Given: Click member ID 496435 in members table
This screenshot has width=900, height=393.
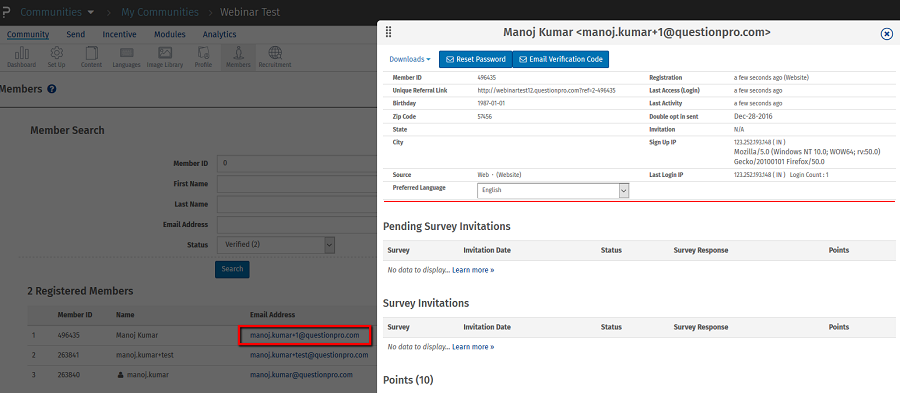Looking at the screenshot, I should [x=68, y=335].
